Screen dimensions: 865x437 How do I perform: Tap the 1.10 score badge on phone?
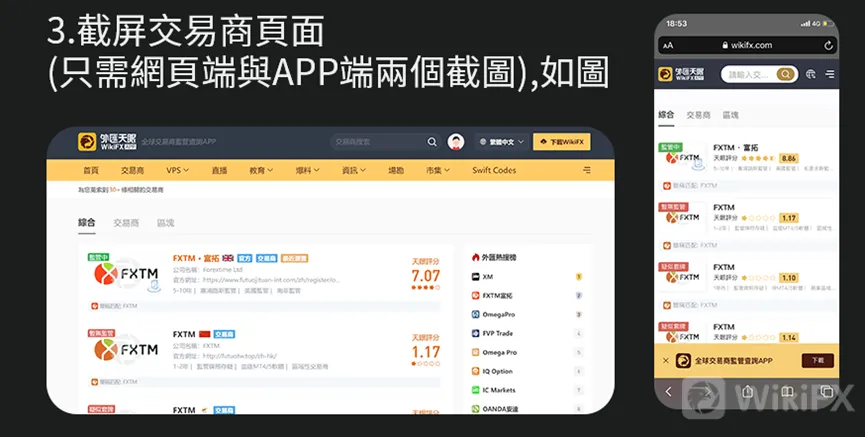789,278
